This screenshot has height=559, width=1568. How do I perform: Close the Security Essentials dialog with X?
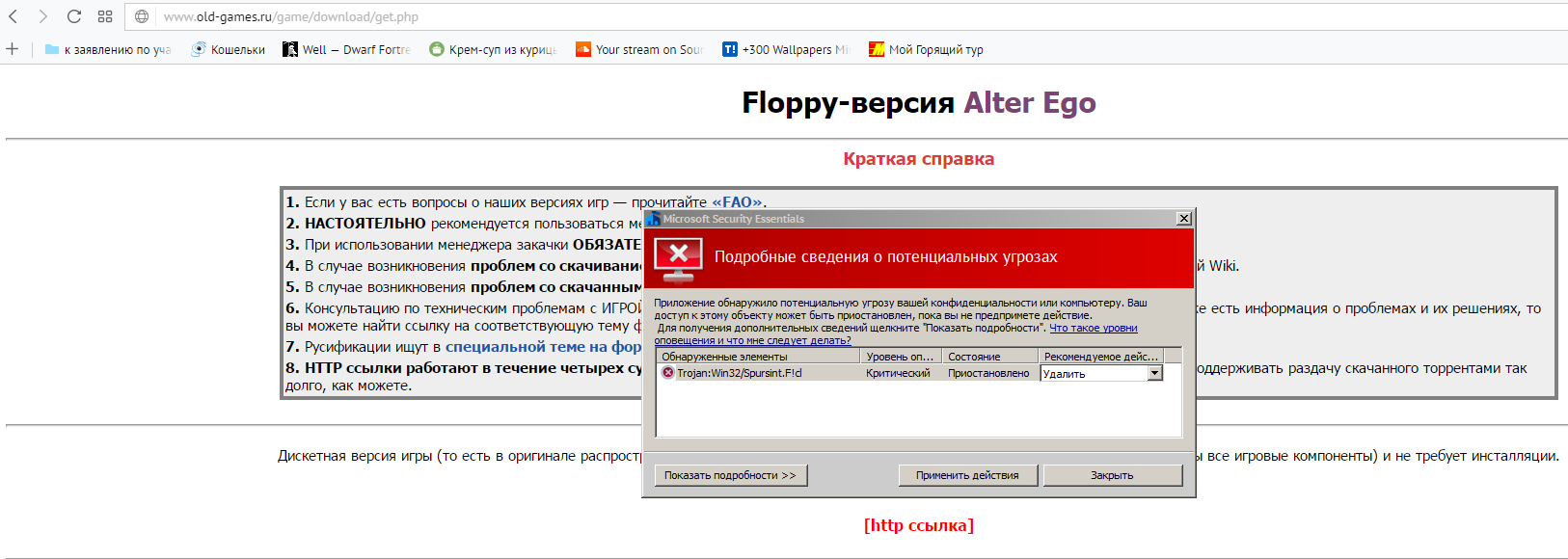(x=1184, y=219)
